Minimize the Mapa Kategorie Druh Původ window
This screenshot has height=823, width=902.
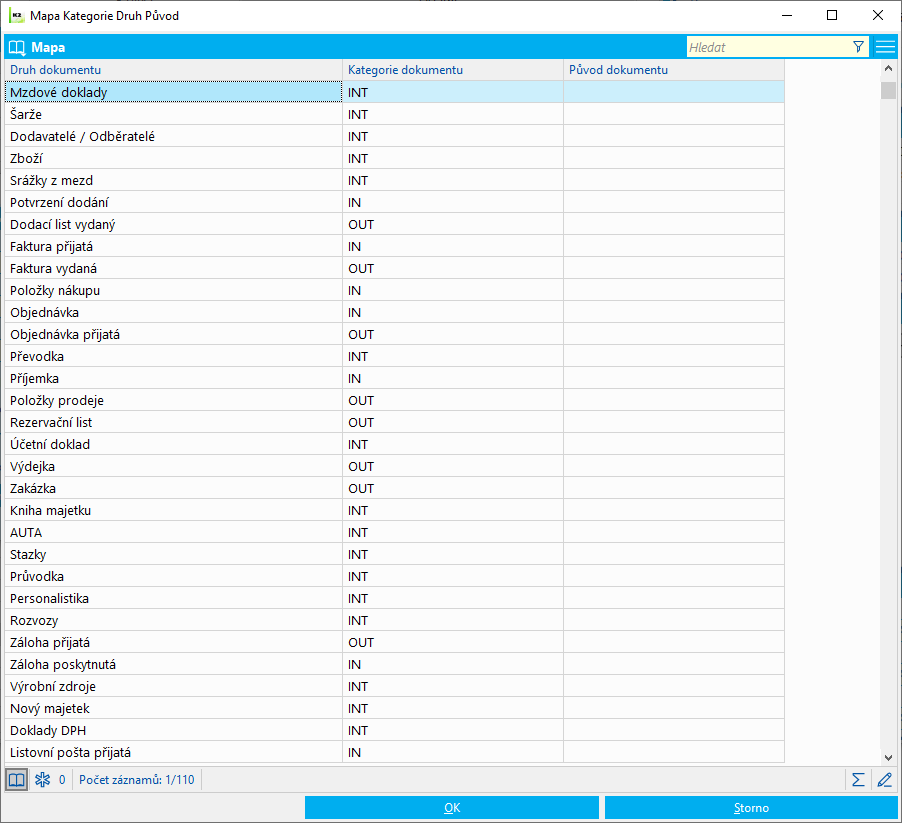tap(787, 16)
